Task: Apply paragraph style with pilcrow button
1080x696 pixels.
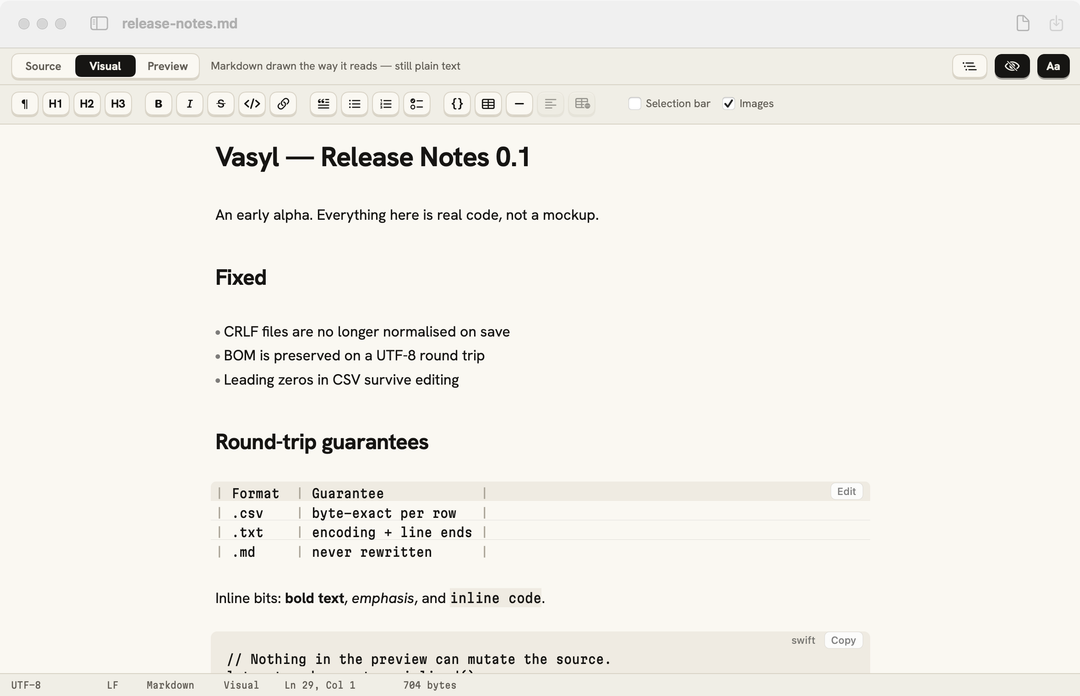Action: point(25,103)
